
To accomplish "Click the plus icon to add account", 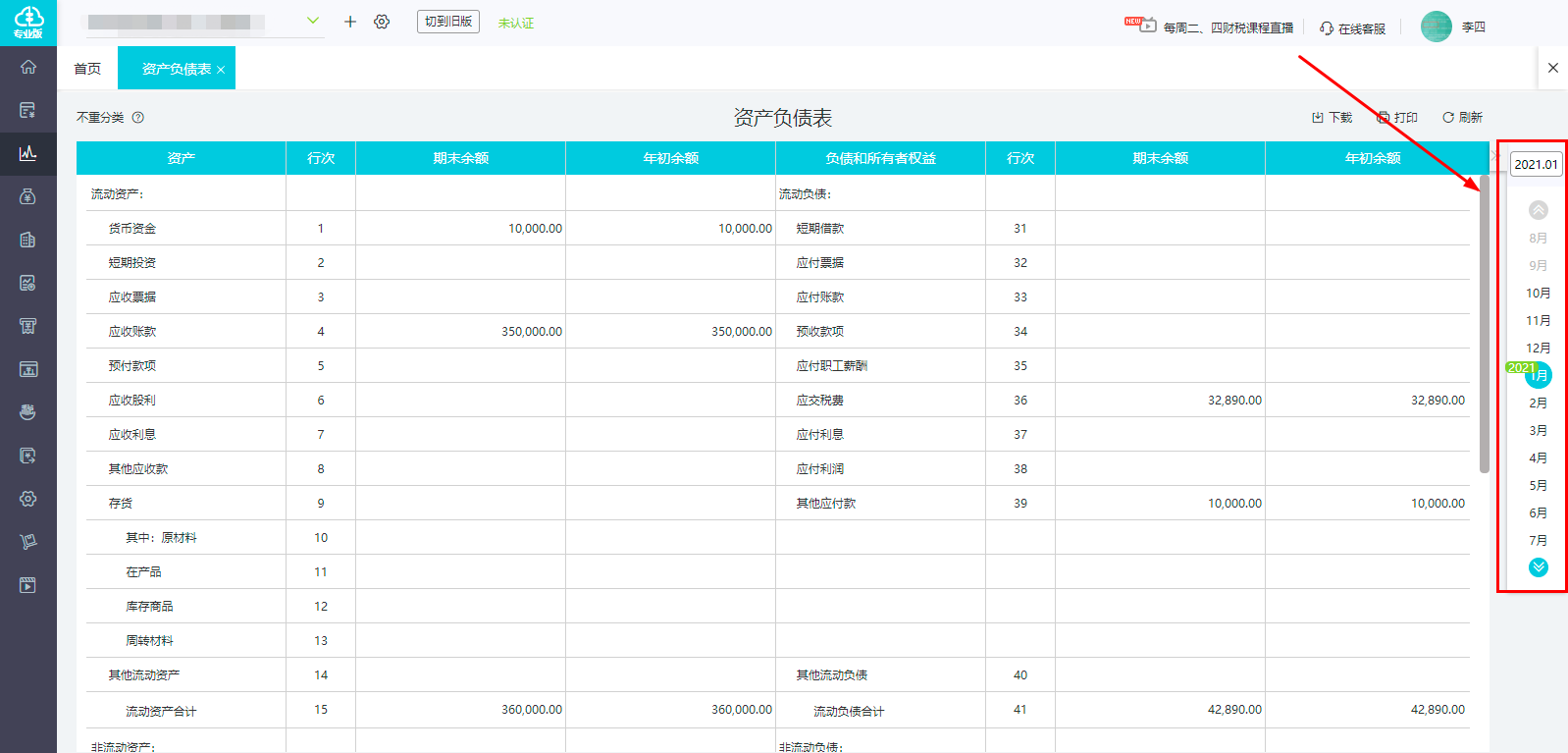I will 350,22.
